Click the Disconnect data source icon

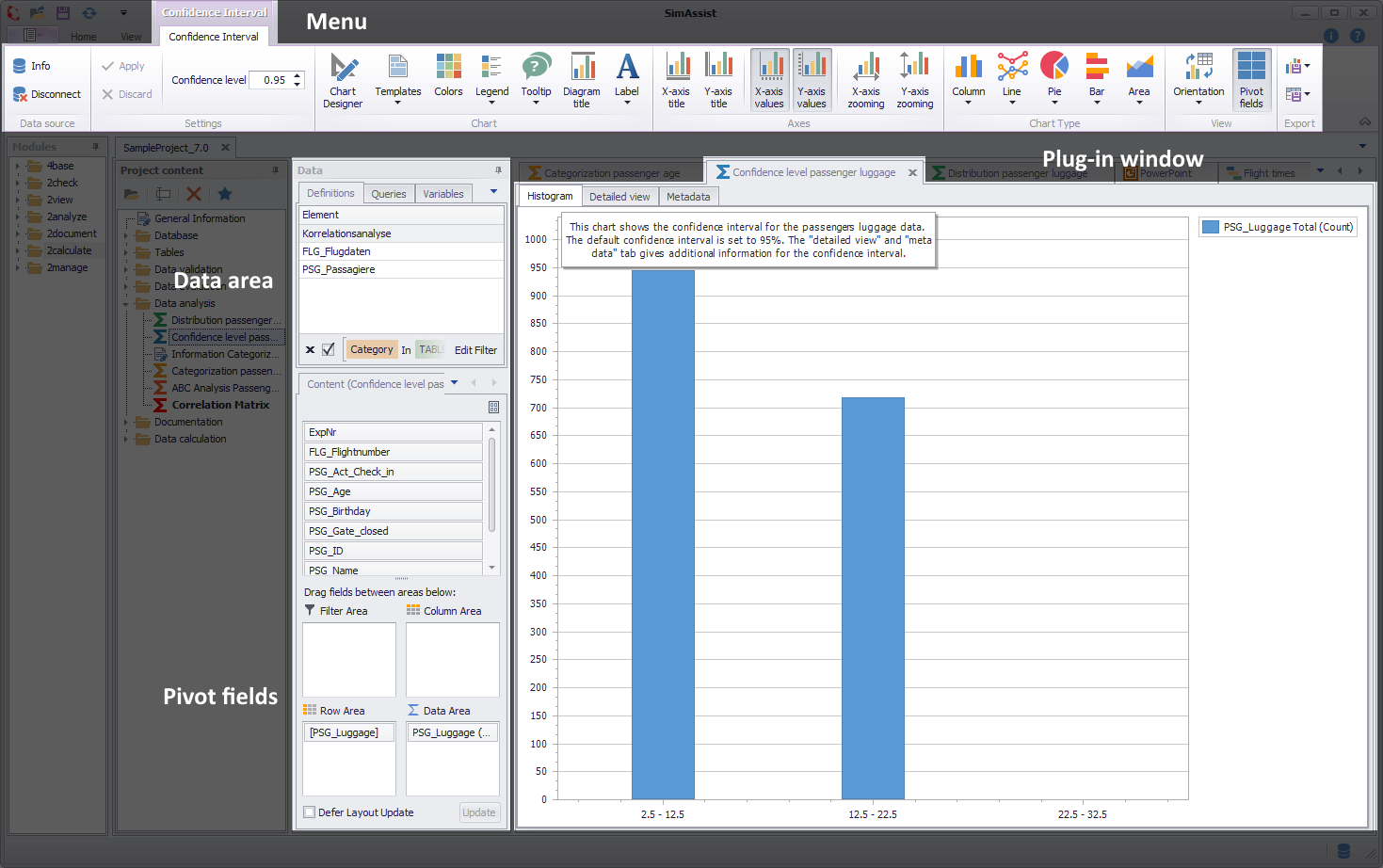20,94
